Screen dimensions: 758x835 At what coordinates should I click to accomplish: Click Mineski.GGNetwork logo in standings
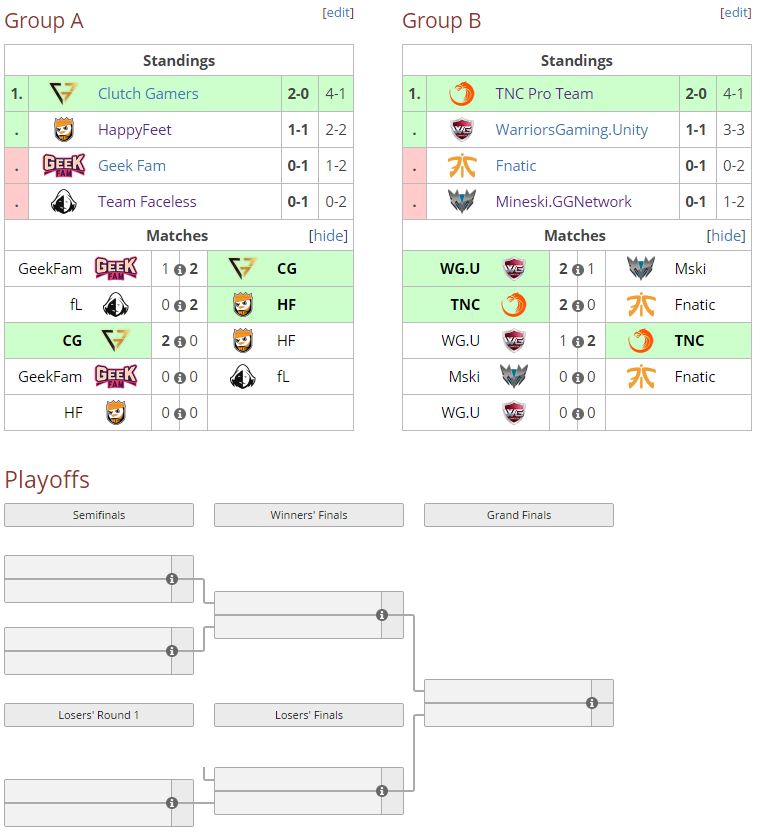(x=462, y=202)
